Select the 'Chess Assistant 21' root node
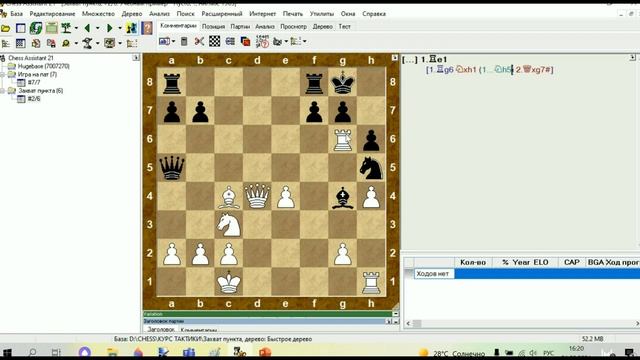The height and width of the screenshot is (360, 640). pyautogui.click(x=31, y=58)
